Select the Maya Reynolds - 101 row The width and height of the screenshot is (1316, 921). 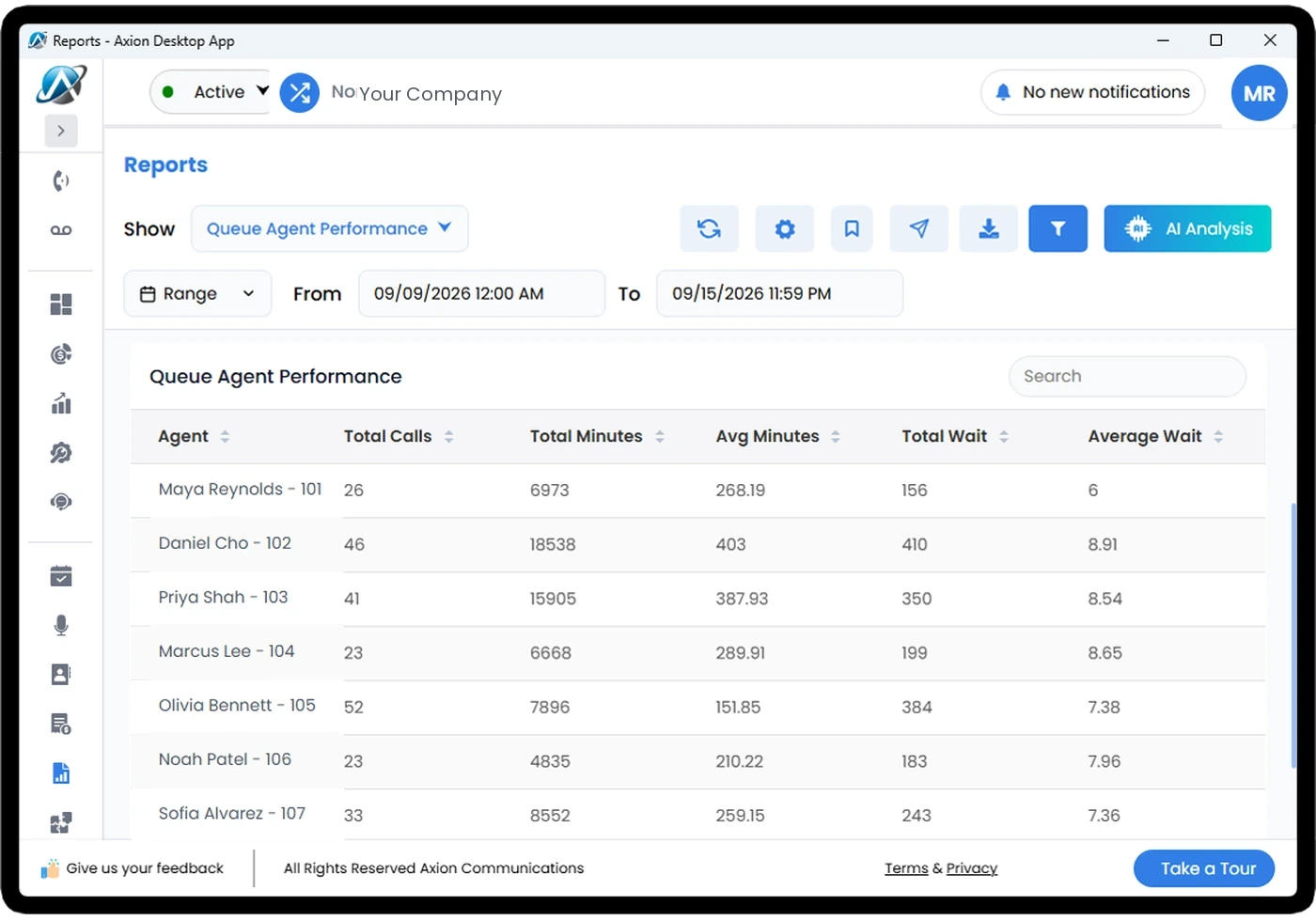click(x=697, y=491)
